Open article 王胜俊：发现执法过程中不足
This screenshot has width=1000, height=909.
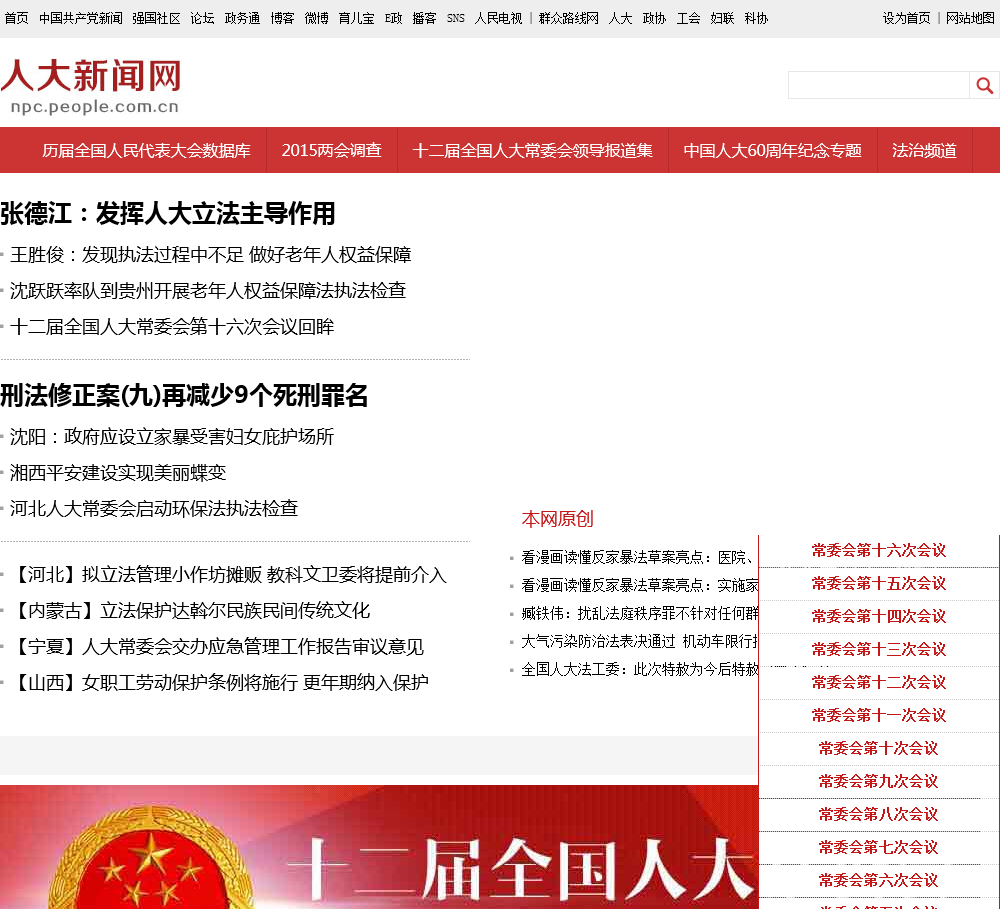point(210,255)
